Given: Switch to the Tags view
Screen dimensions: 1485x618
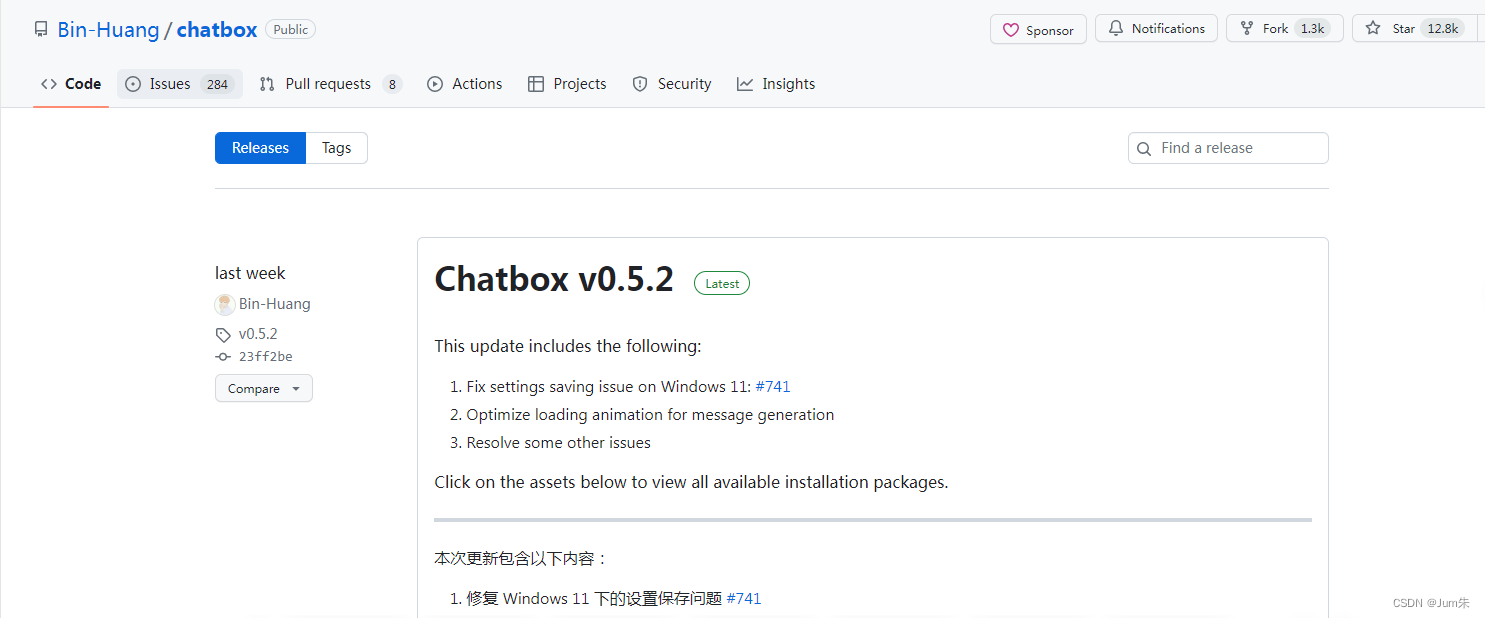Looking at the screenshot, I should tap(336, 148).
